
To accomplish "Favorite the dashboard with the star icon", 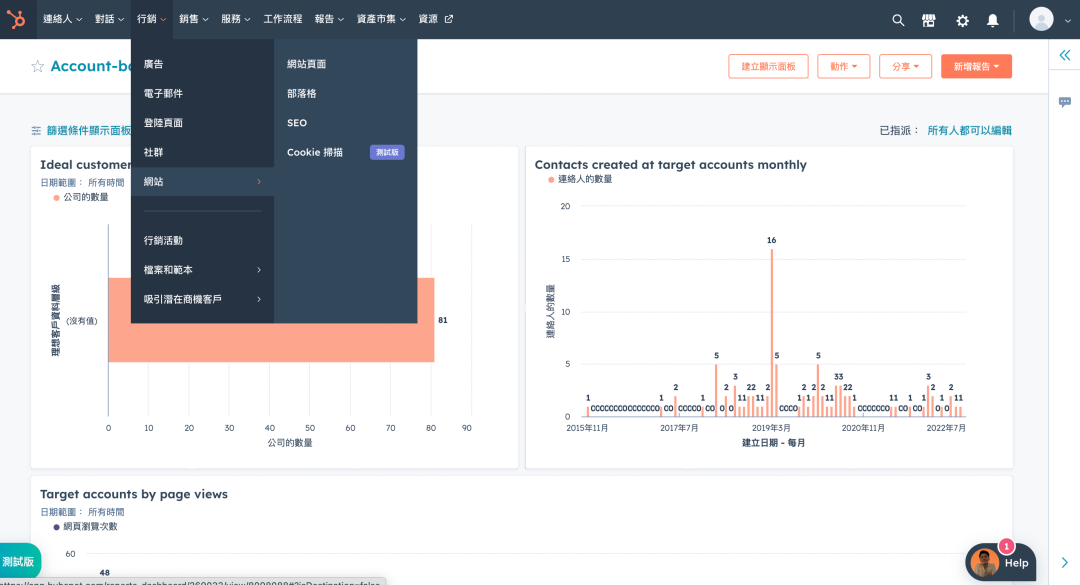I will click(38, 66).
